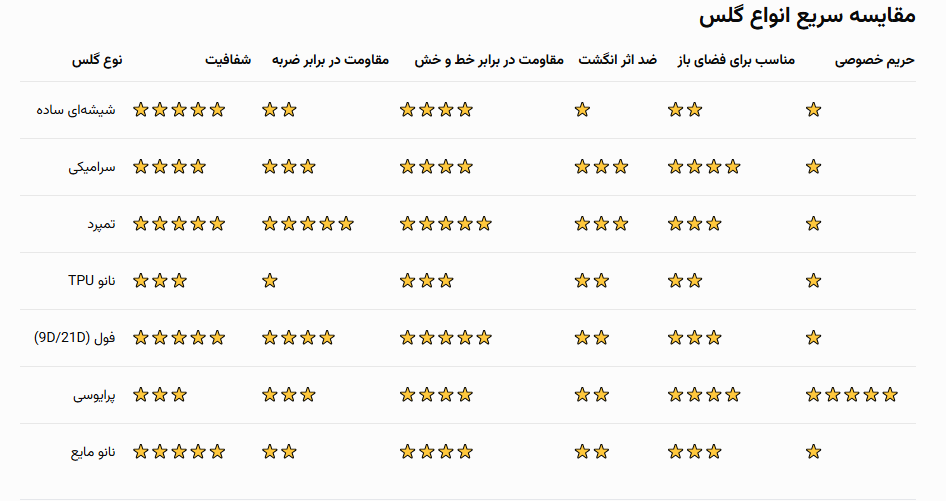Select the نانو TPU row label
The width and height of the screenshot is (946, 501).
[x=92, y=281]
